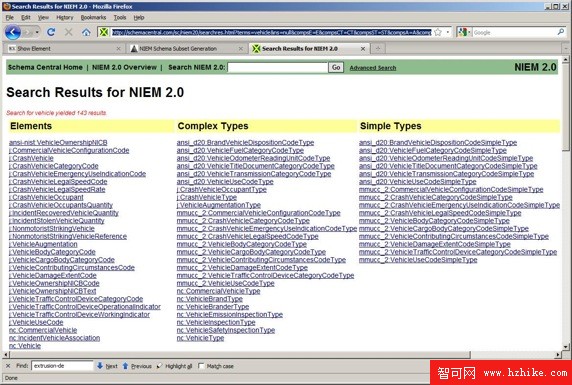Image resolution: width=572 pixels, height=385 pixels.
Task: Close the NIEM Schema Subset Generation tab
Action: click(x=240, y=49)
